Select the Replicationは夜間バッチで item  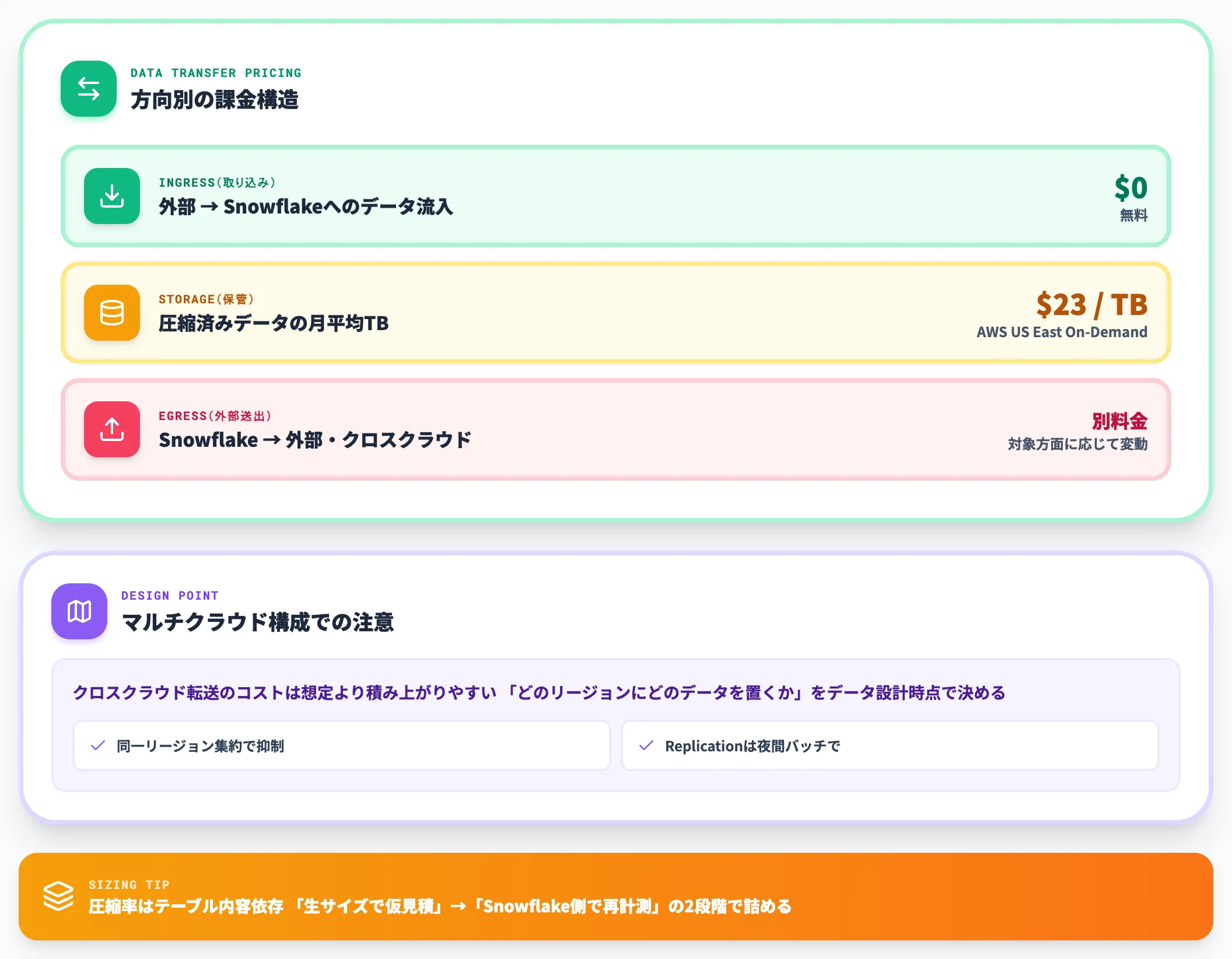pyautogui.click(x=890, y=745)
